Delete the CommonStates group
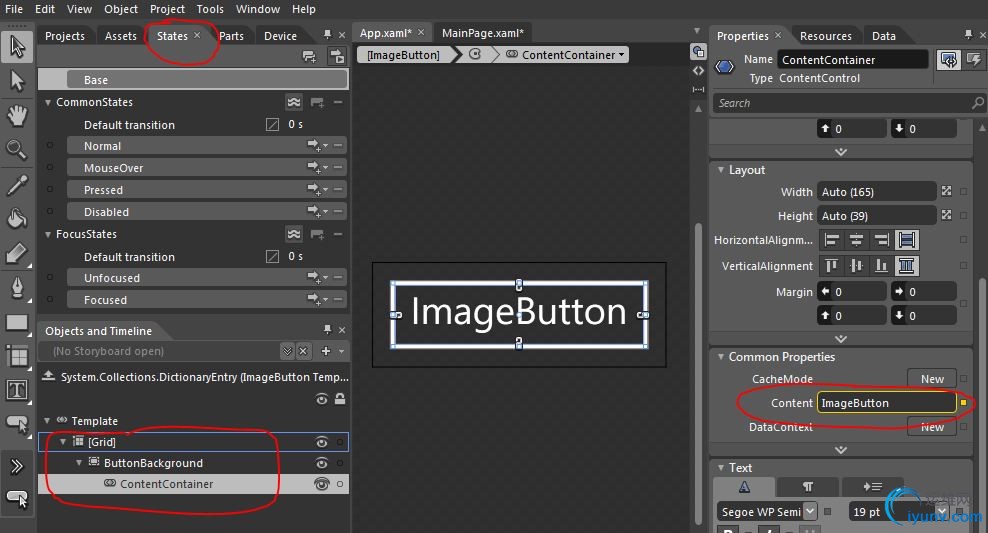 338,102
